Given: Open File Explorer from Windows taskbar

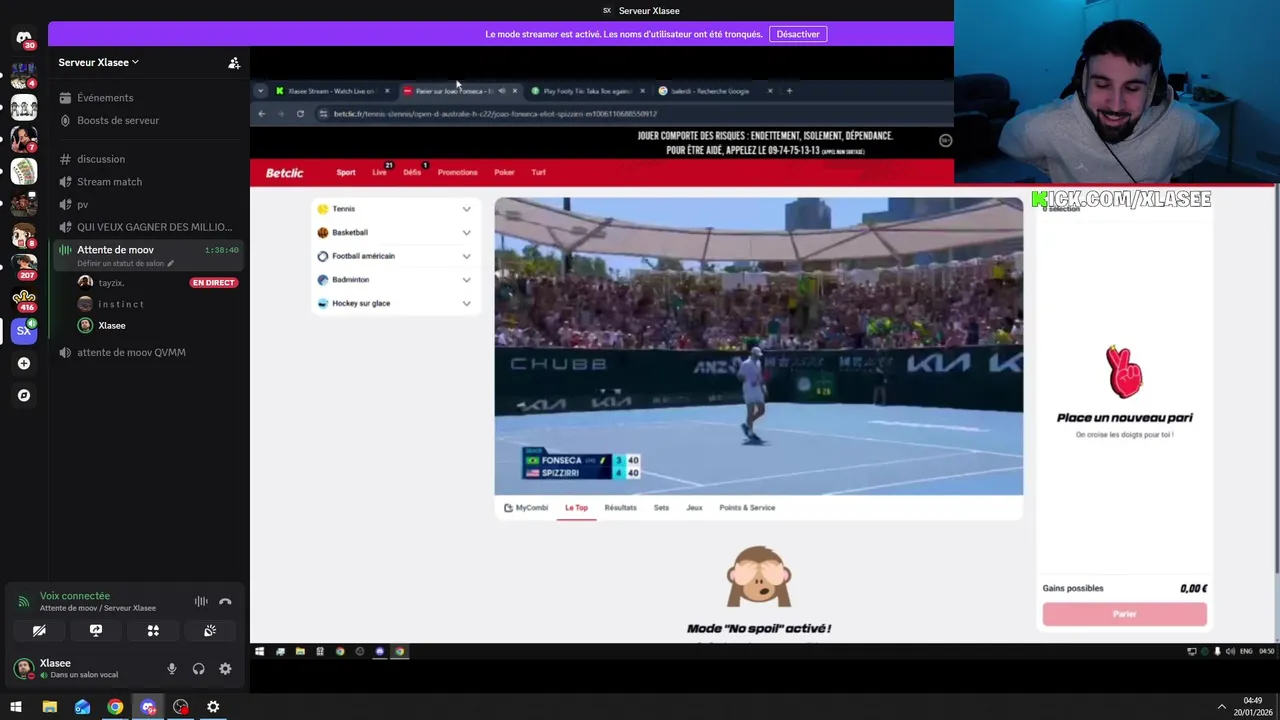Looking at the screenshot, I should coord(49,707).
